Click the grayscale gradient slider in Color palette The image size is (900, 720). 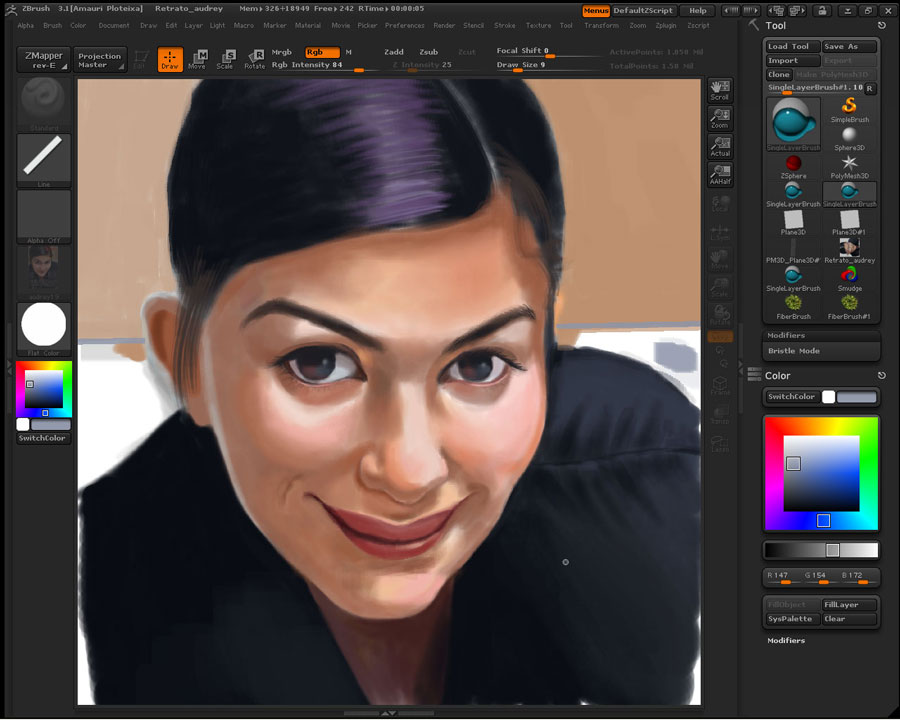821,550
